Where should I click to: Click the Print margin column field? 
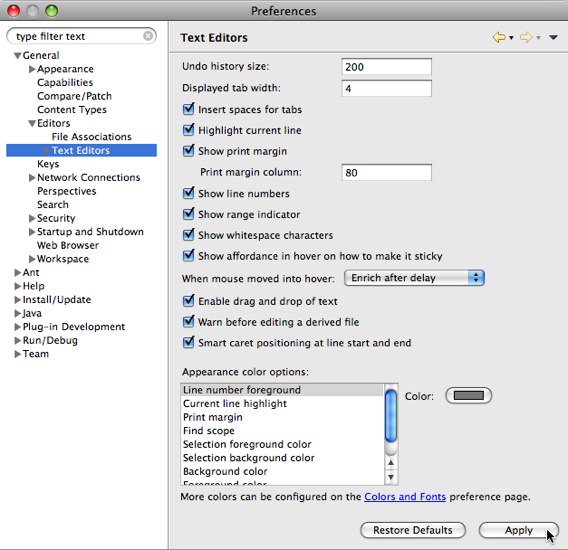tap(387, 172)
